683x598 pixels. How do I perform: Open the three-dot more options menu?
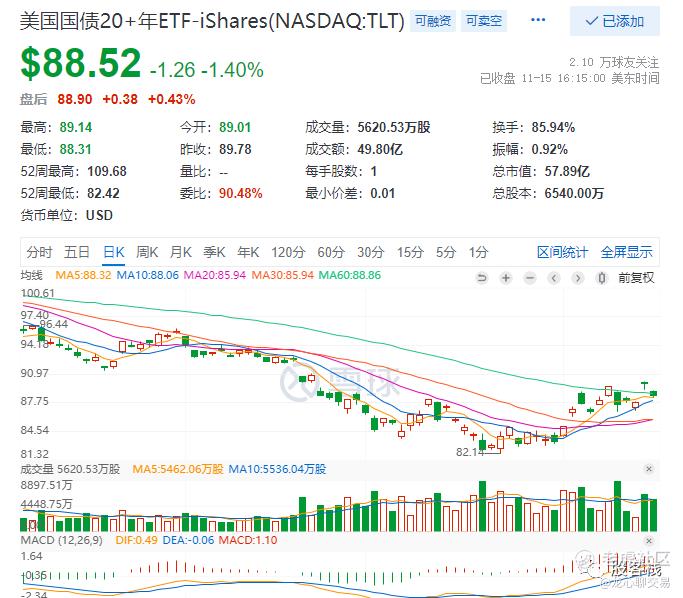538,20
